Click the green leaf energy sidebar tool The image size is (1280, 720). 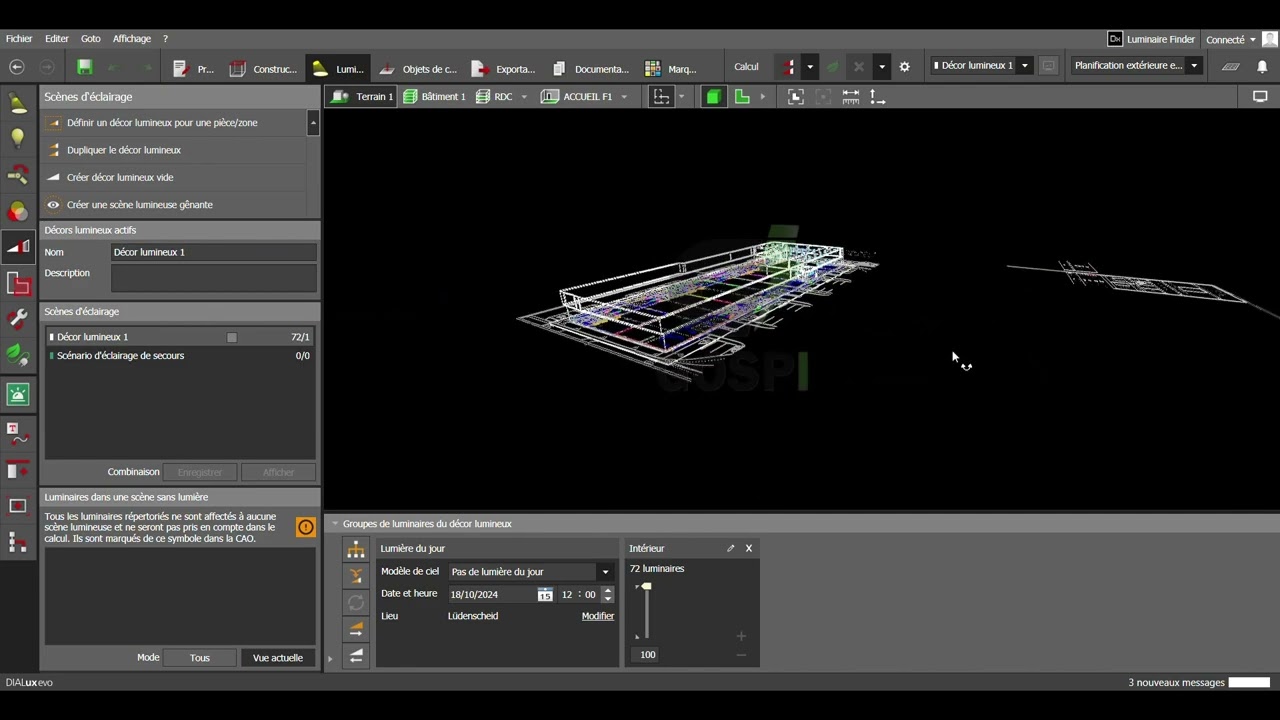coord(18,355)
